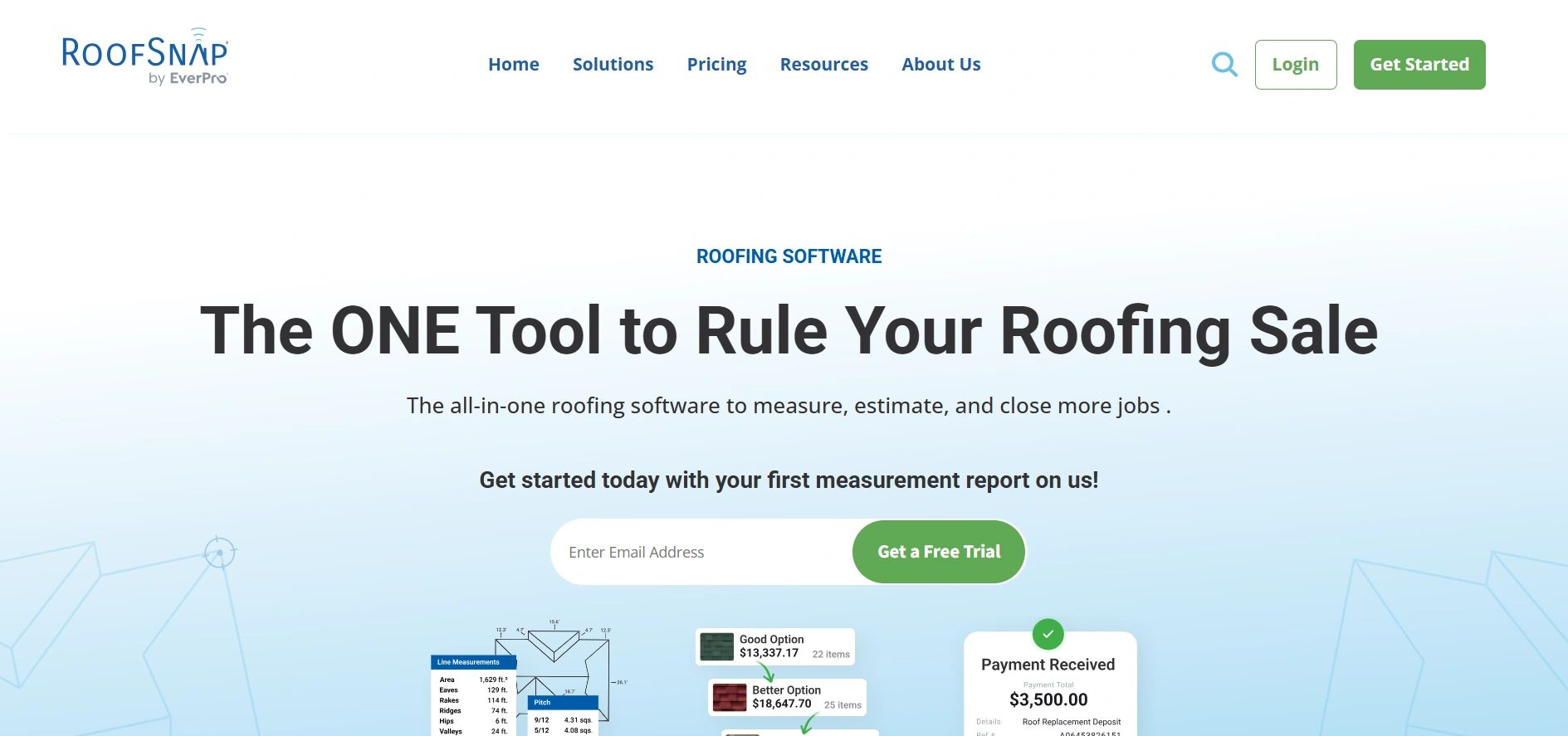
Task: Click the Line Measurements panel header
Action: (473, 662)
